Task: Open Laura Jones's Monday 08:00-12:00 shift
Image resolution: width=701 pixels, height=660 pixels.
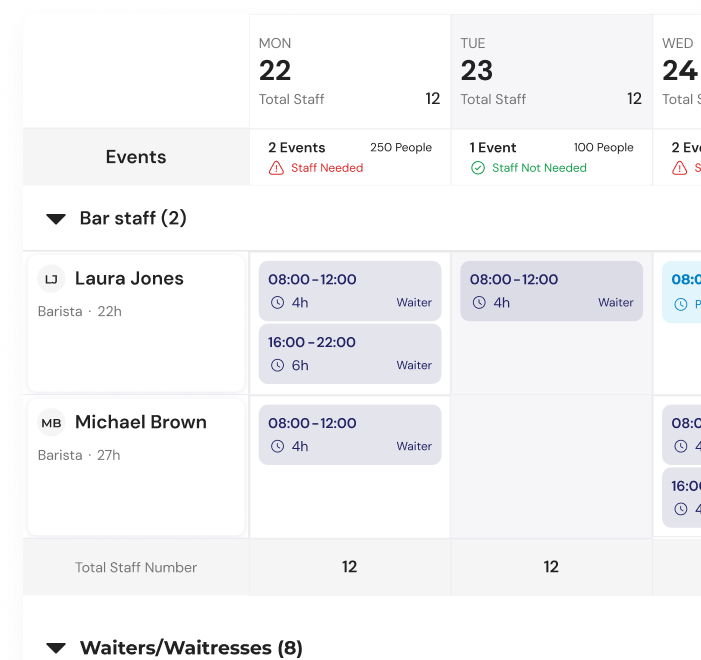Action: [x=350, y=291]
